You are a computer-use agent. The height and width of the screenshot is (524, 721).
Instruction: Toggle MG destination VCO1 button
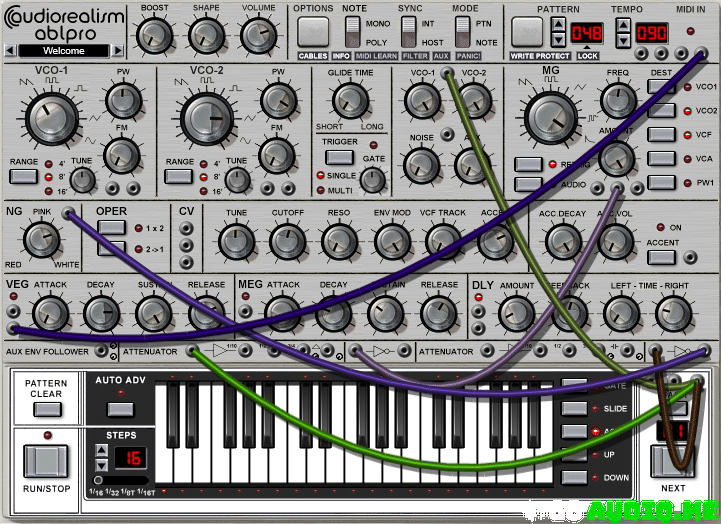[x=661, y=86]
